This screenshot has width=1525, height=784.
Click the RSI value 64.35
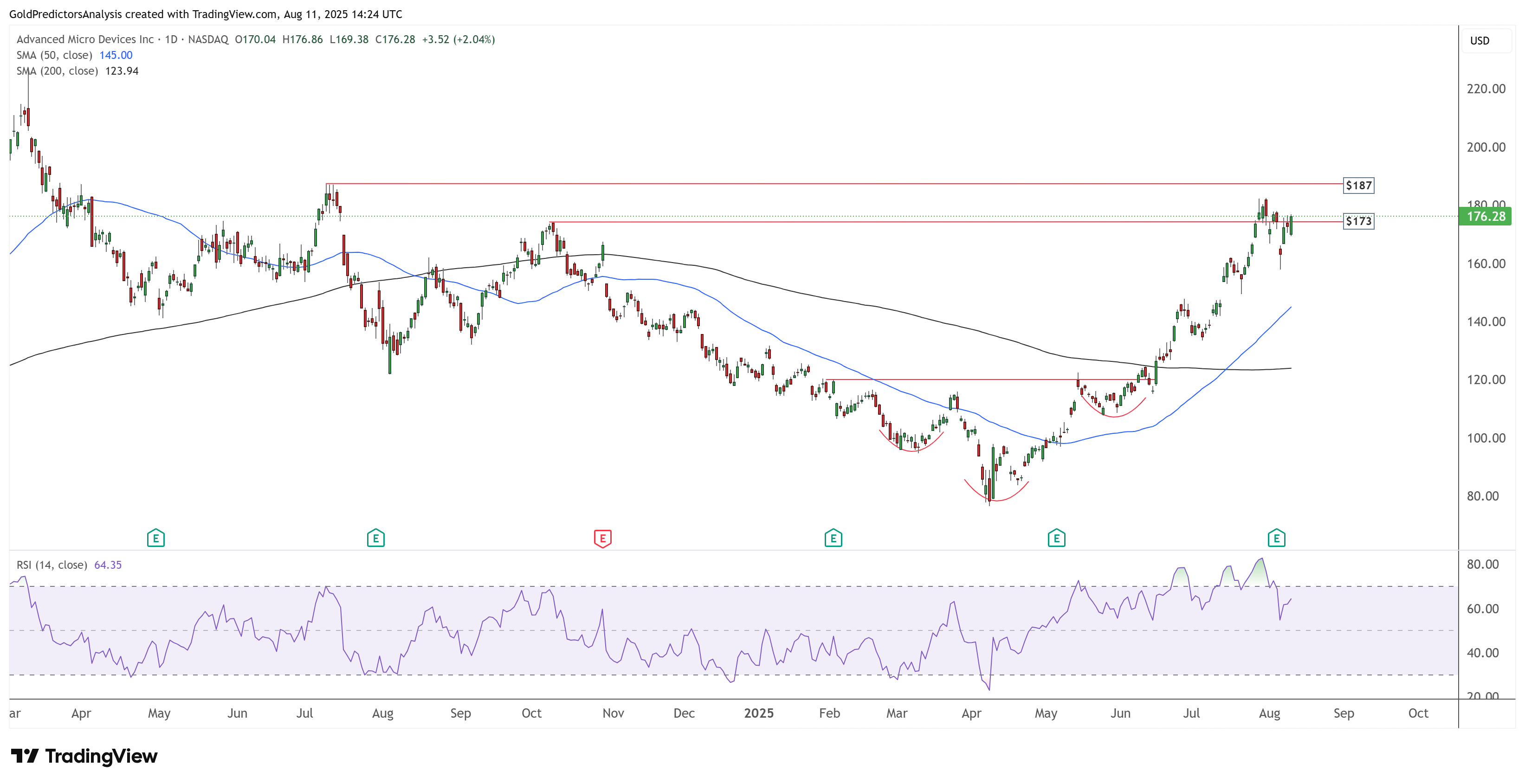(x=108, y=565)
